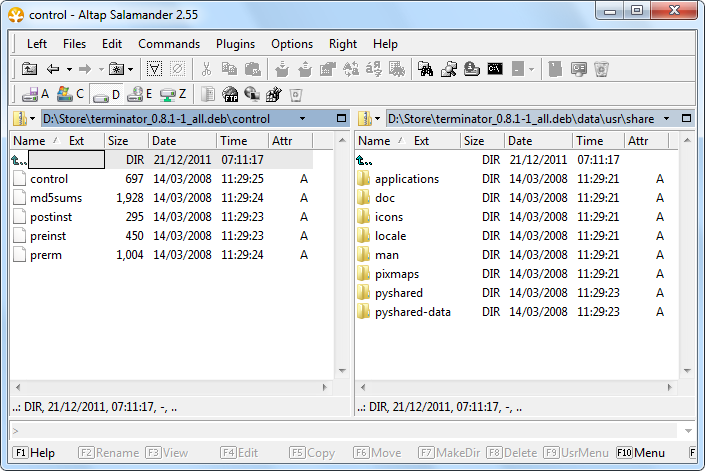Click the Paste from clipboard icon
The image size is (705, 471).
coord(253,69)
